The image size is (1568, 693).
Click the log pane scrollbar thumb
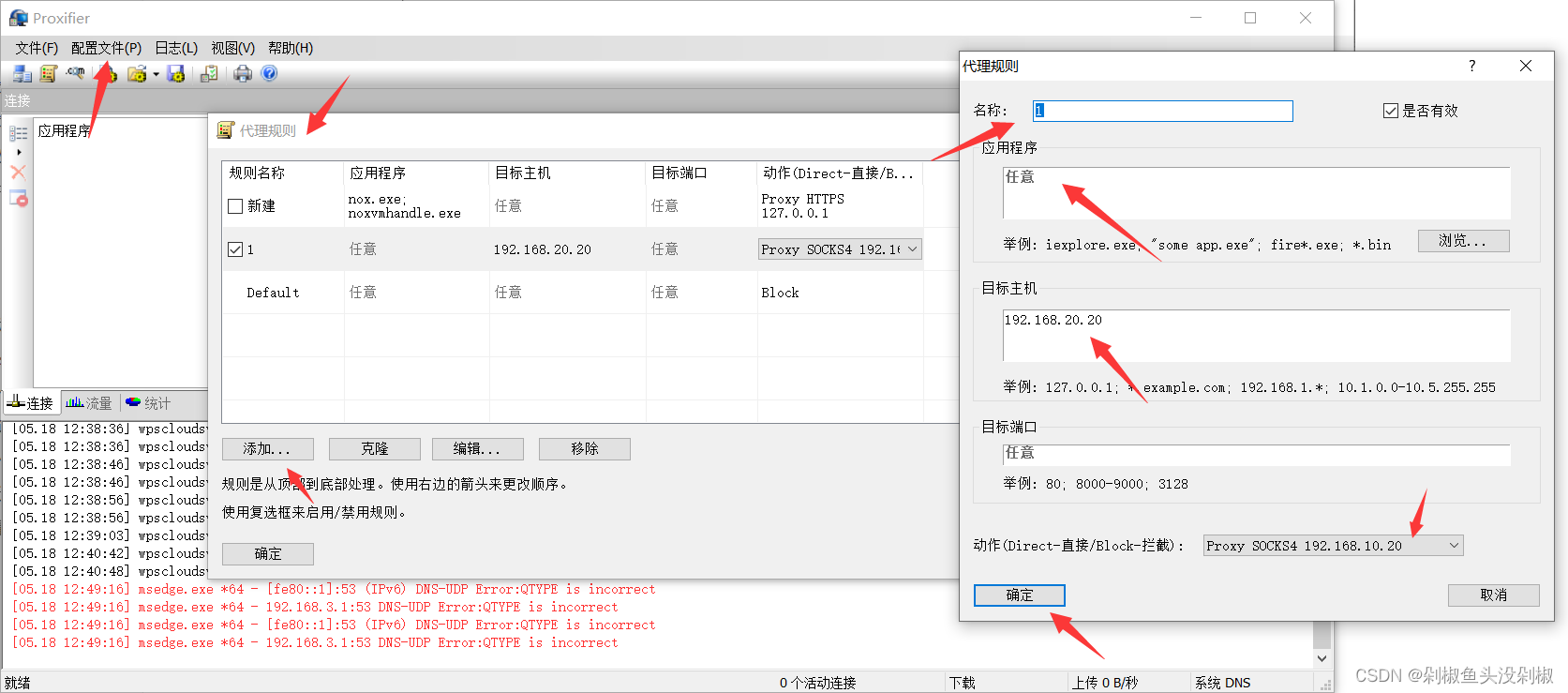coord(1322,635)
